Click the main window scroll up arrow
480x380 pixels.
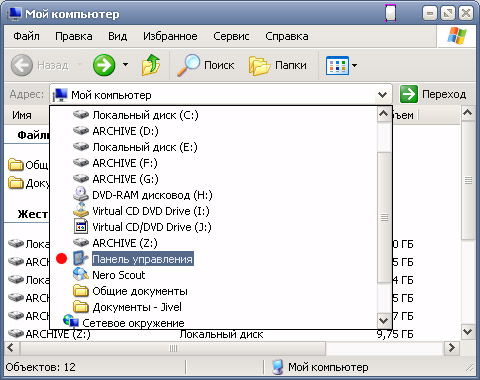[468, 113]
